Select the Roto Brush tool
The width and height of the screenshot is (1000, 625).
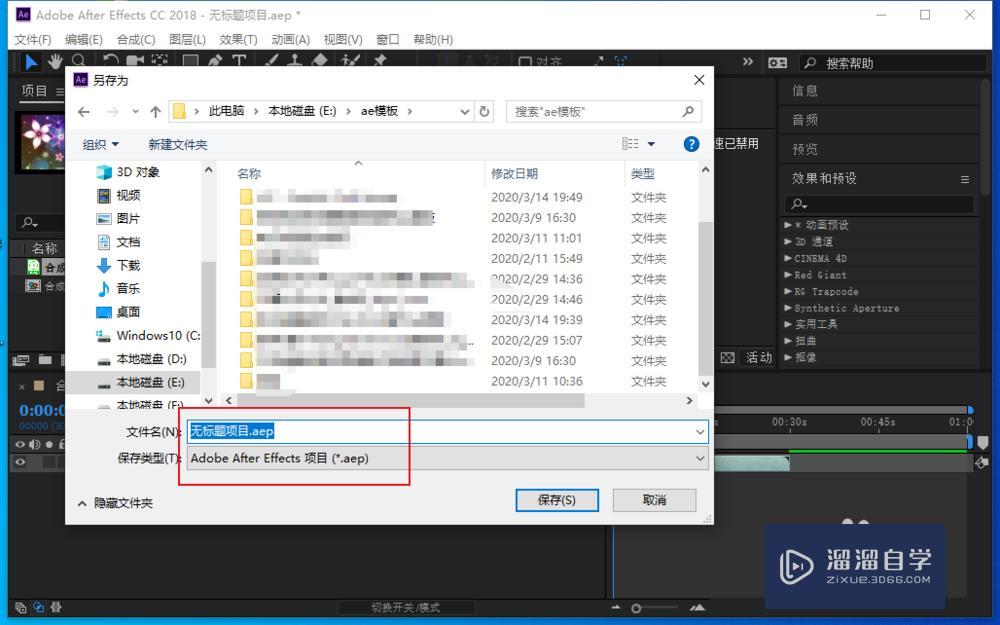coord(350,62)
